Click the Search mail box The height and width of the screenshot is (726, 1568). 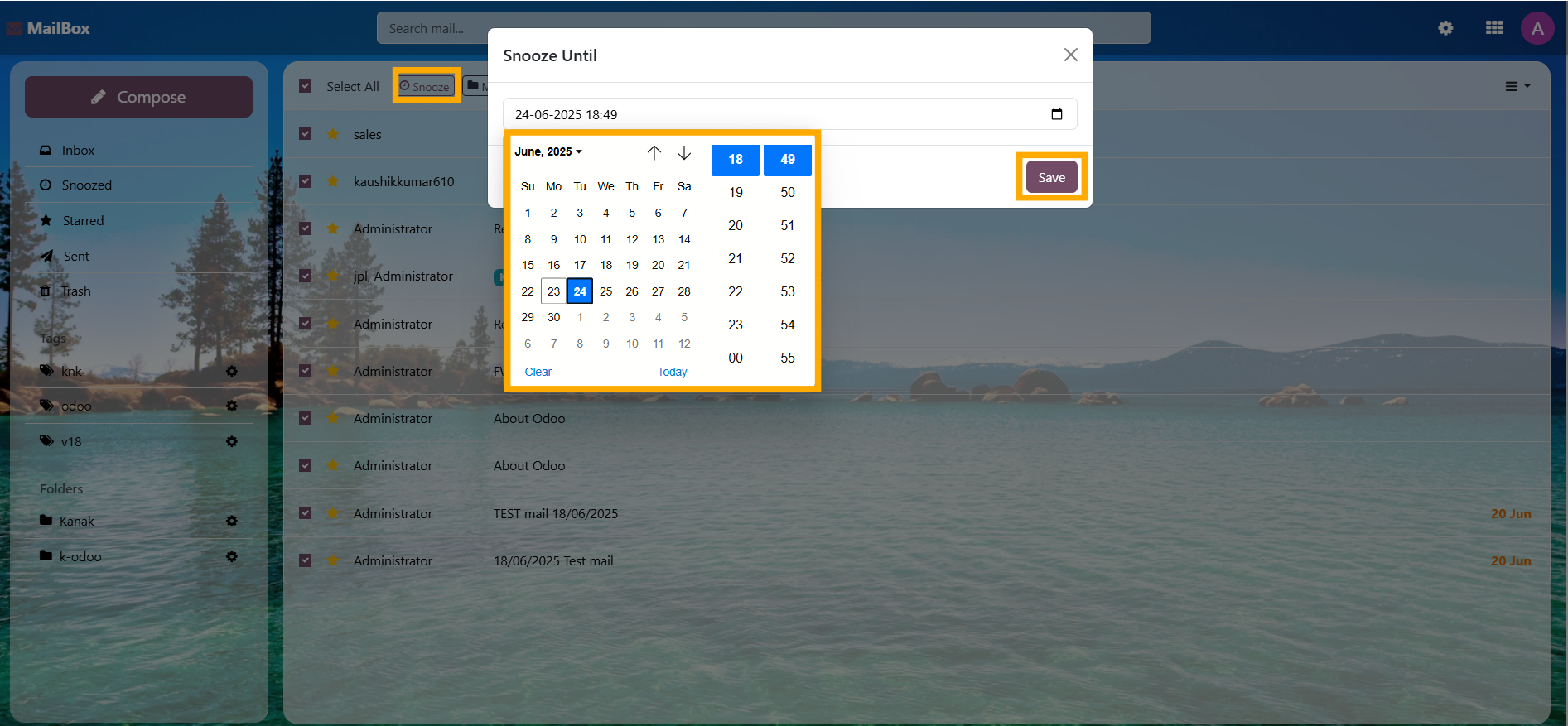click(764, 28)
